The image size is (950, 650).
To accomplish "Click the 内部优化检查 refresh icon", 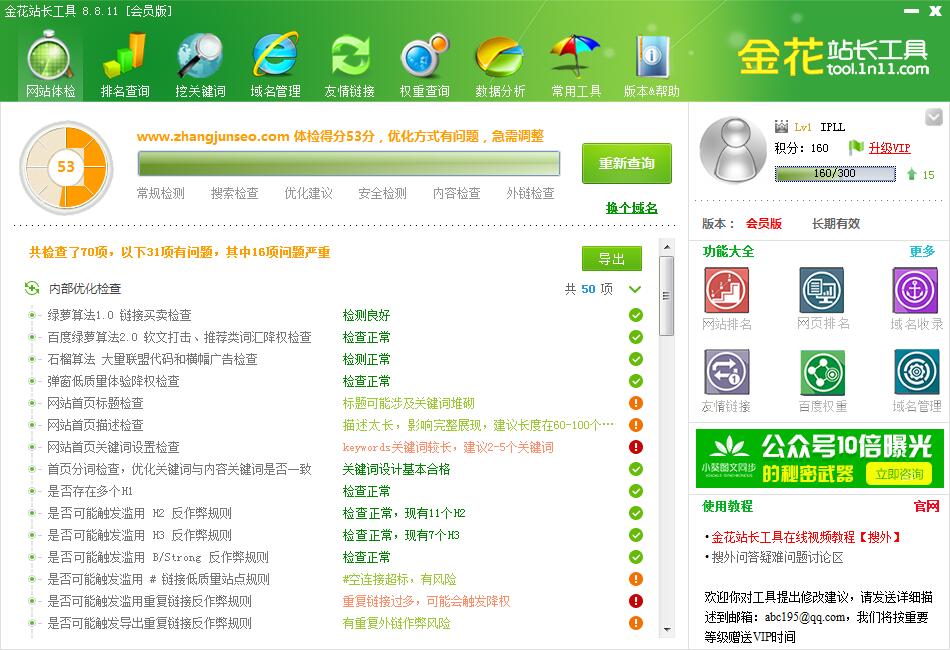I will click(x=32, y=288).
